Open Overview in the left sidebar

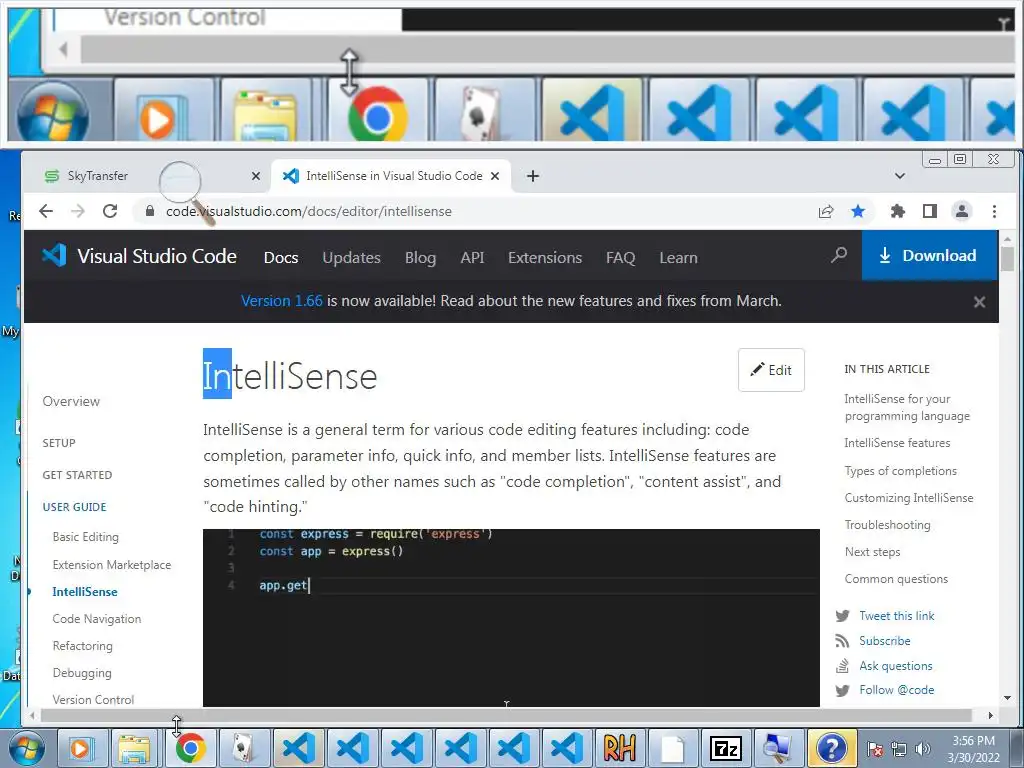tap(71, 401)
